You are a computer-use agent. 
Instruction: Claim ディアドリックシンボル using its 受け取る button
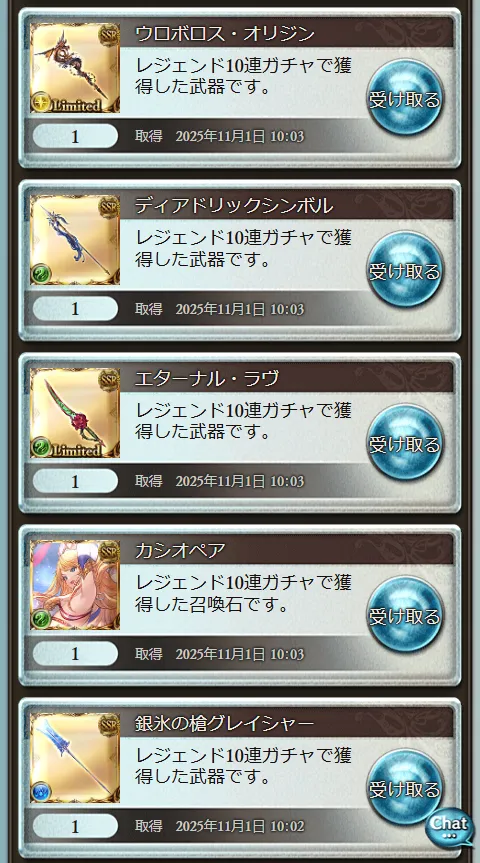(405, 270)
